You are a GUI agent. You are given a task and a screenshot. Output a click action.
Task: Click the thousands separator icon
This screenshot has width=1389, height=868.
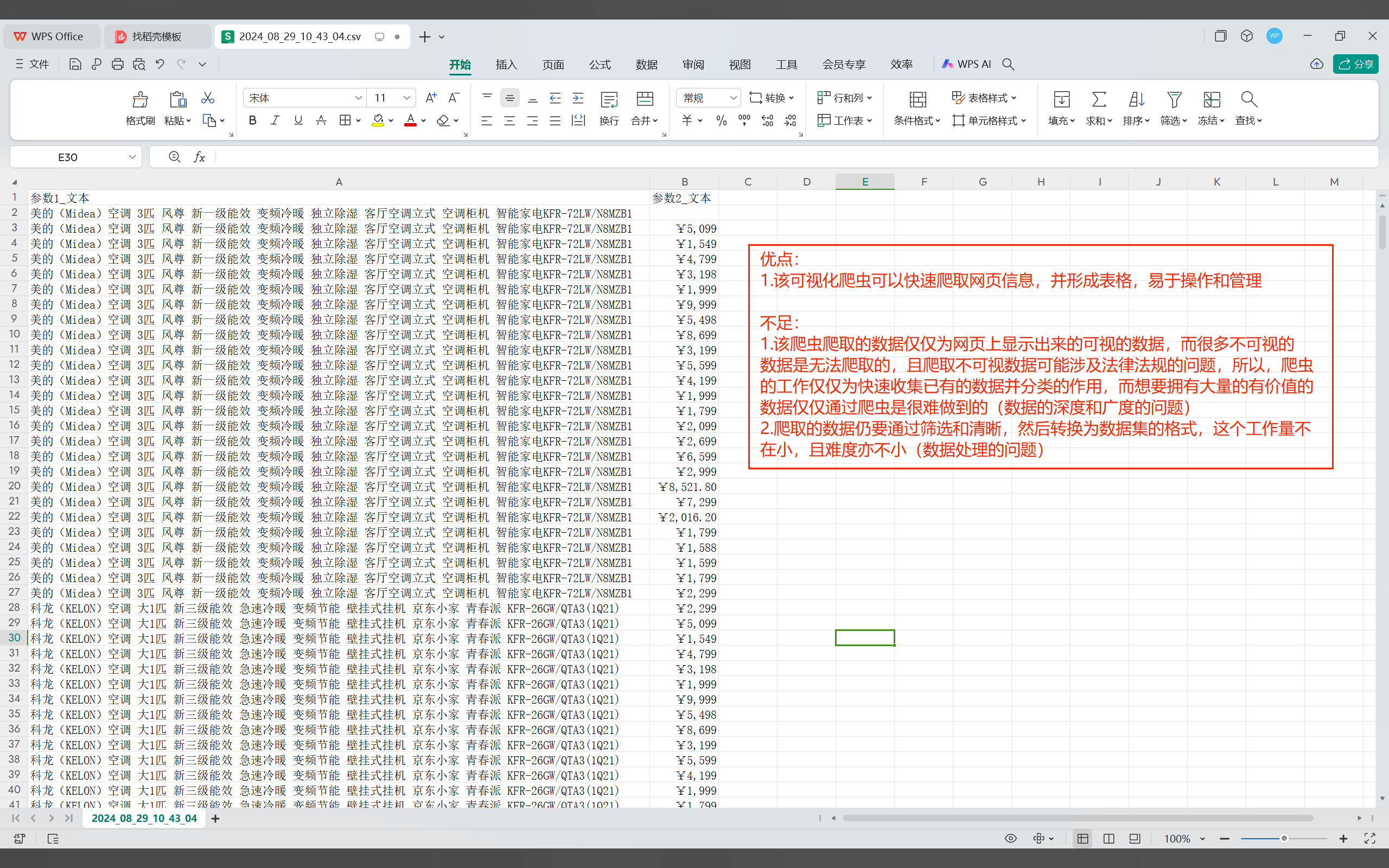pyautogui.click(x=744, y=120)
